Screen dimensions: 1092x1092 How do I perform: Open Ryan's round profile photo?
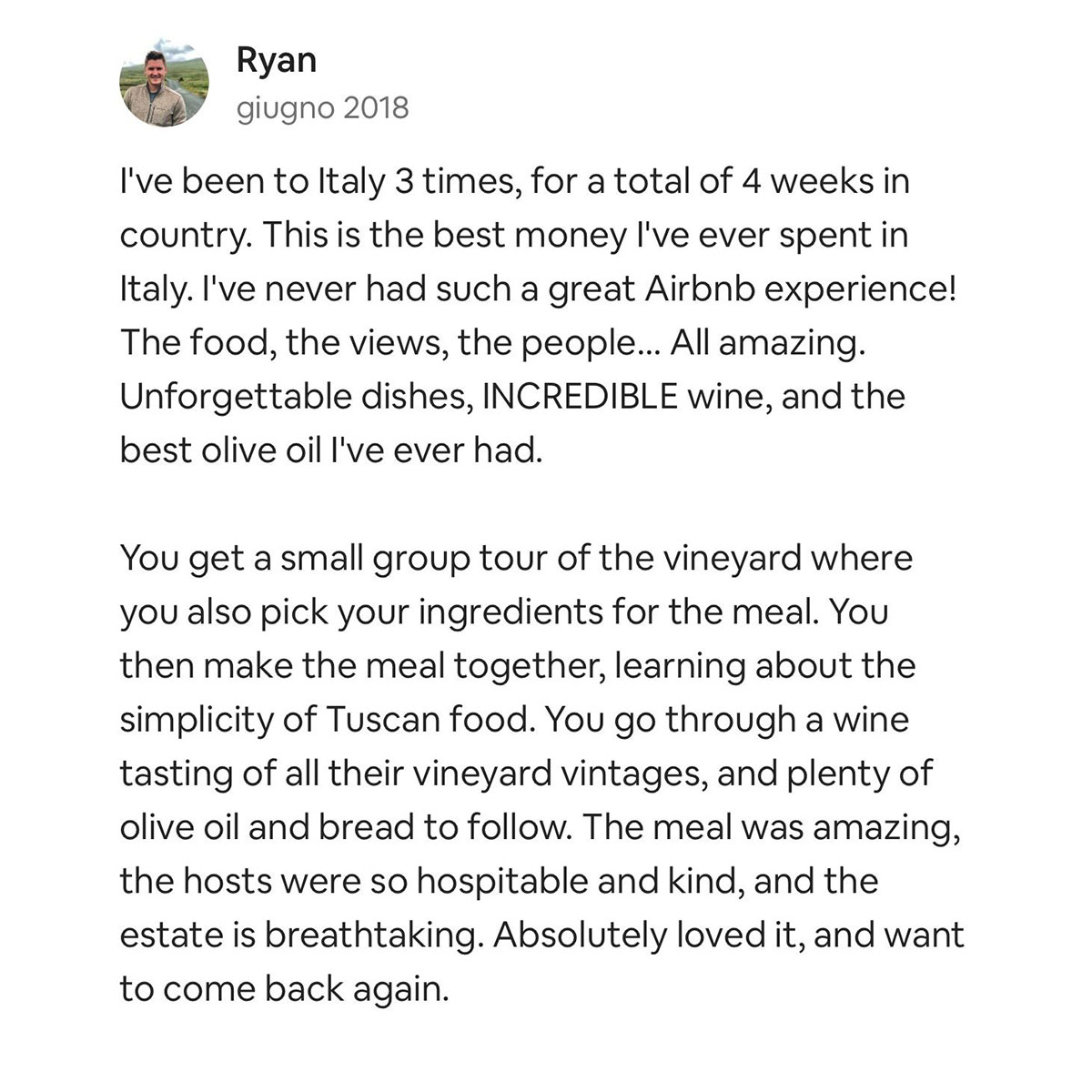[165, 83]
